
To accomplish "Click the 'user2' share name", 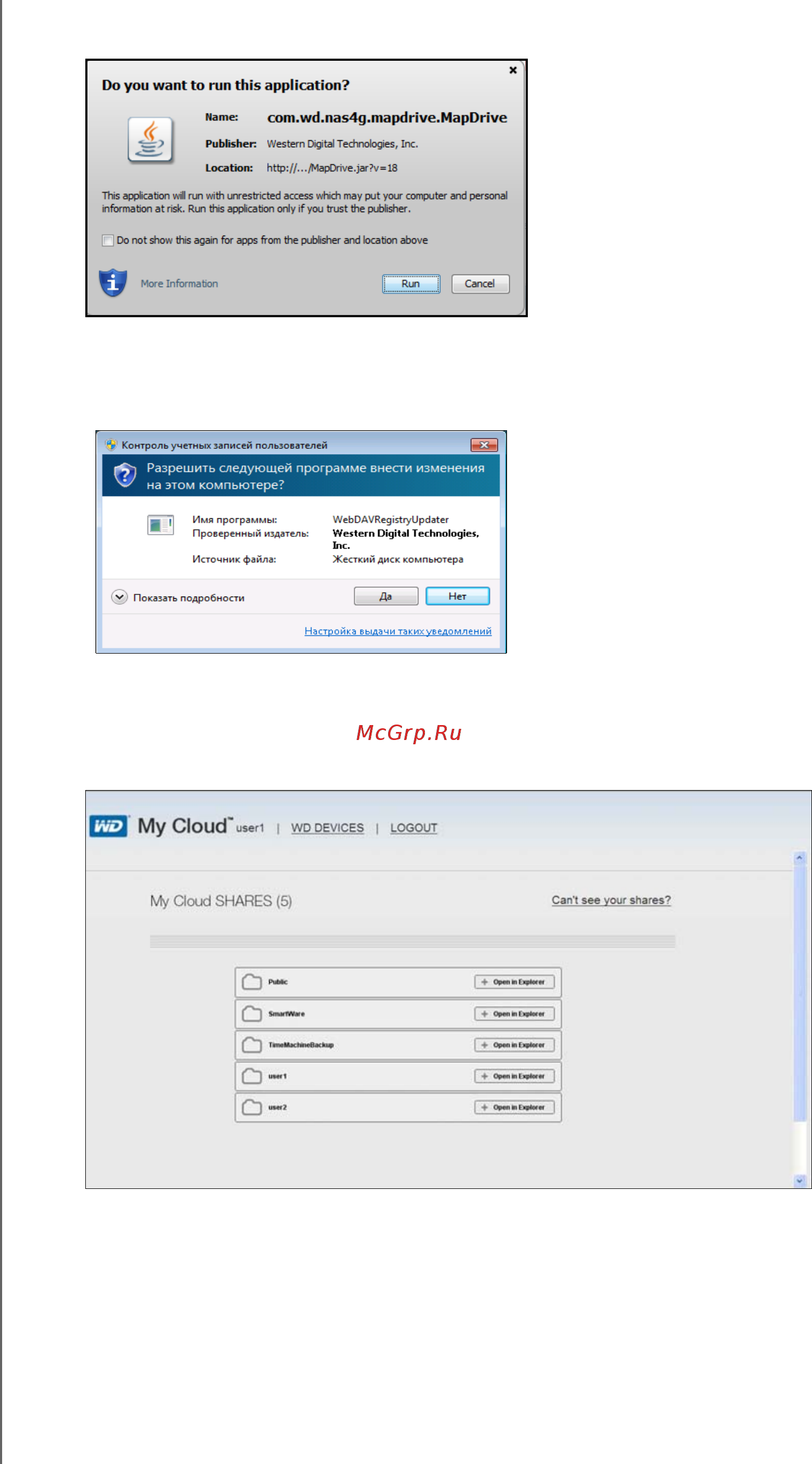I will (277, 1108).
